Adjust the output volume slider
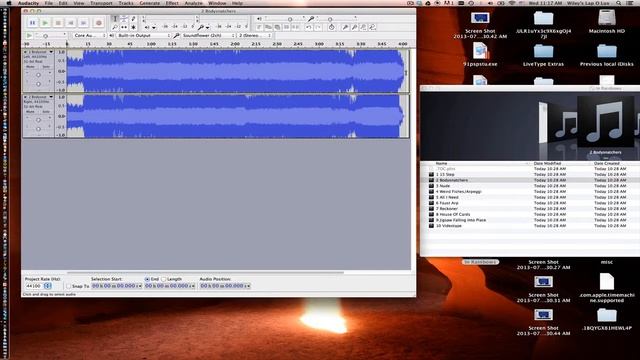This screenshot has height=360, width=640. [290, 19]
